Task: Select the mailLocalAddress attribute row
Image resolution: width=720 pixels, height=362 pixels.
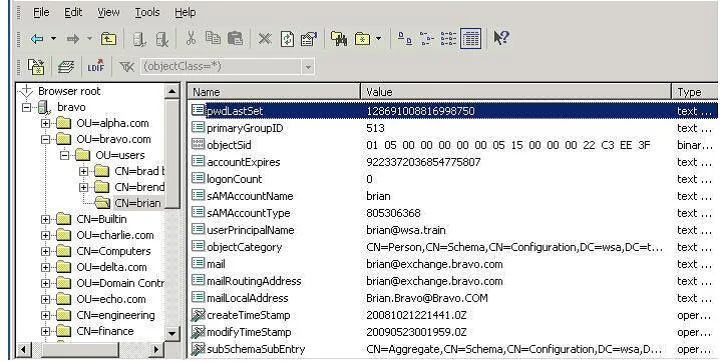Action: click(x=453, y=298)
